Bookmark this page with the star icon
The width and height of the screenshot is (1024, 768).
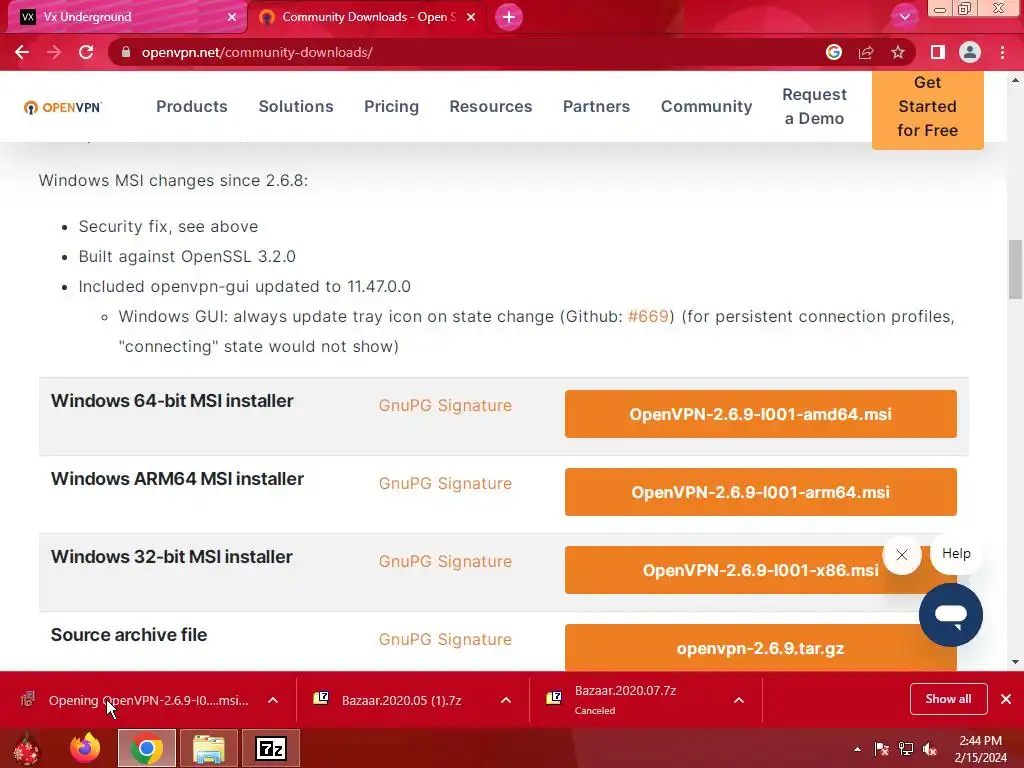[898, 52]
